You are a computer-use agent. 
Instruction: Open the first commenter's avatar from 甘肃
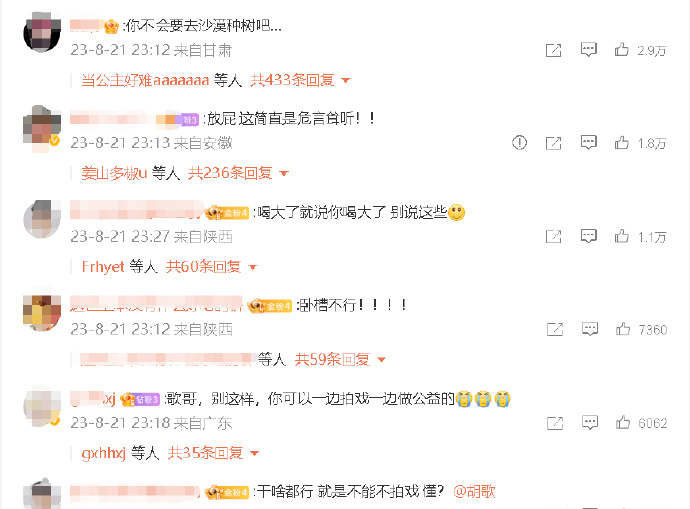click(x=42, y=33)
